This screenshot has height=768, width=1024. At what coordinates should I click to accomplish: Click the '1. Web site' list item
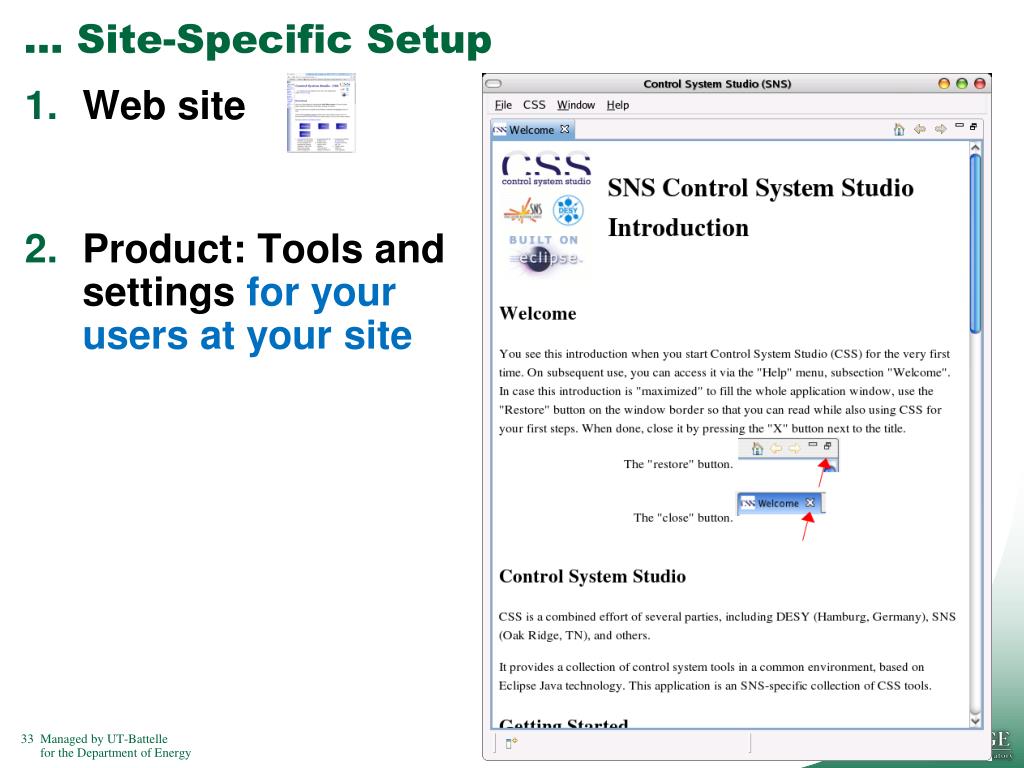pyautogui.click(x=135, y=105)
